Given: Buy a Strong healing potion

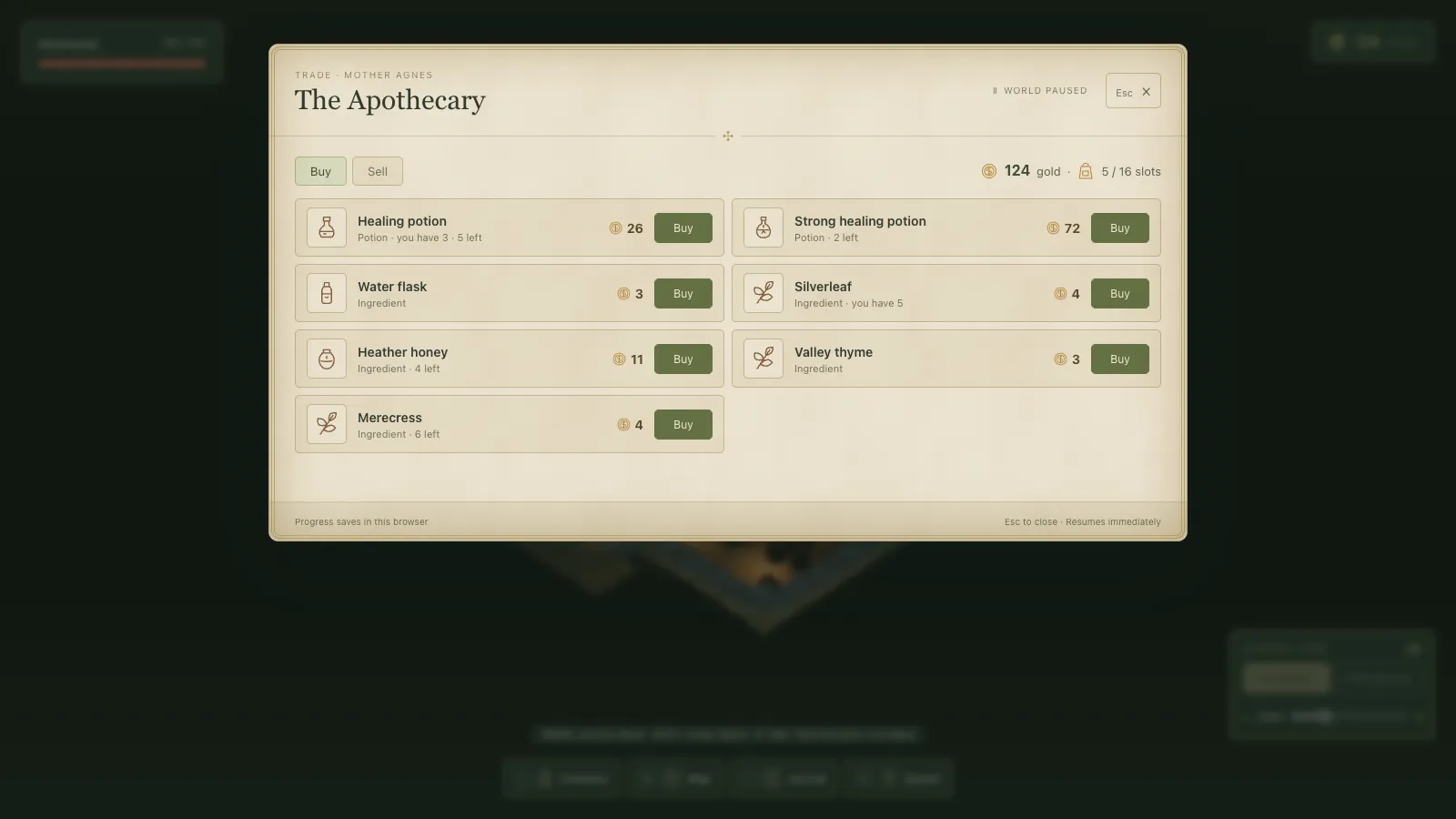Looking at the screenshot, I should pos(1120,228).
